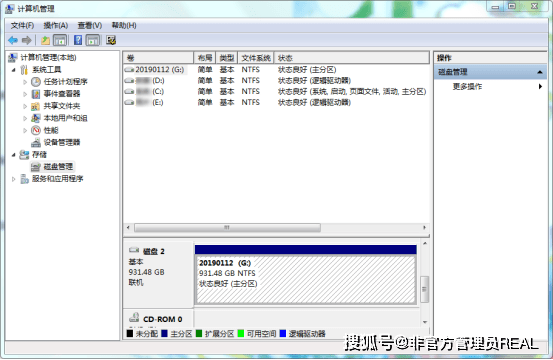Select the 任务计划程序 clock icon
The image size is (553, 360).
click(x=36, y=82)
